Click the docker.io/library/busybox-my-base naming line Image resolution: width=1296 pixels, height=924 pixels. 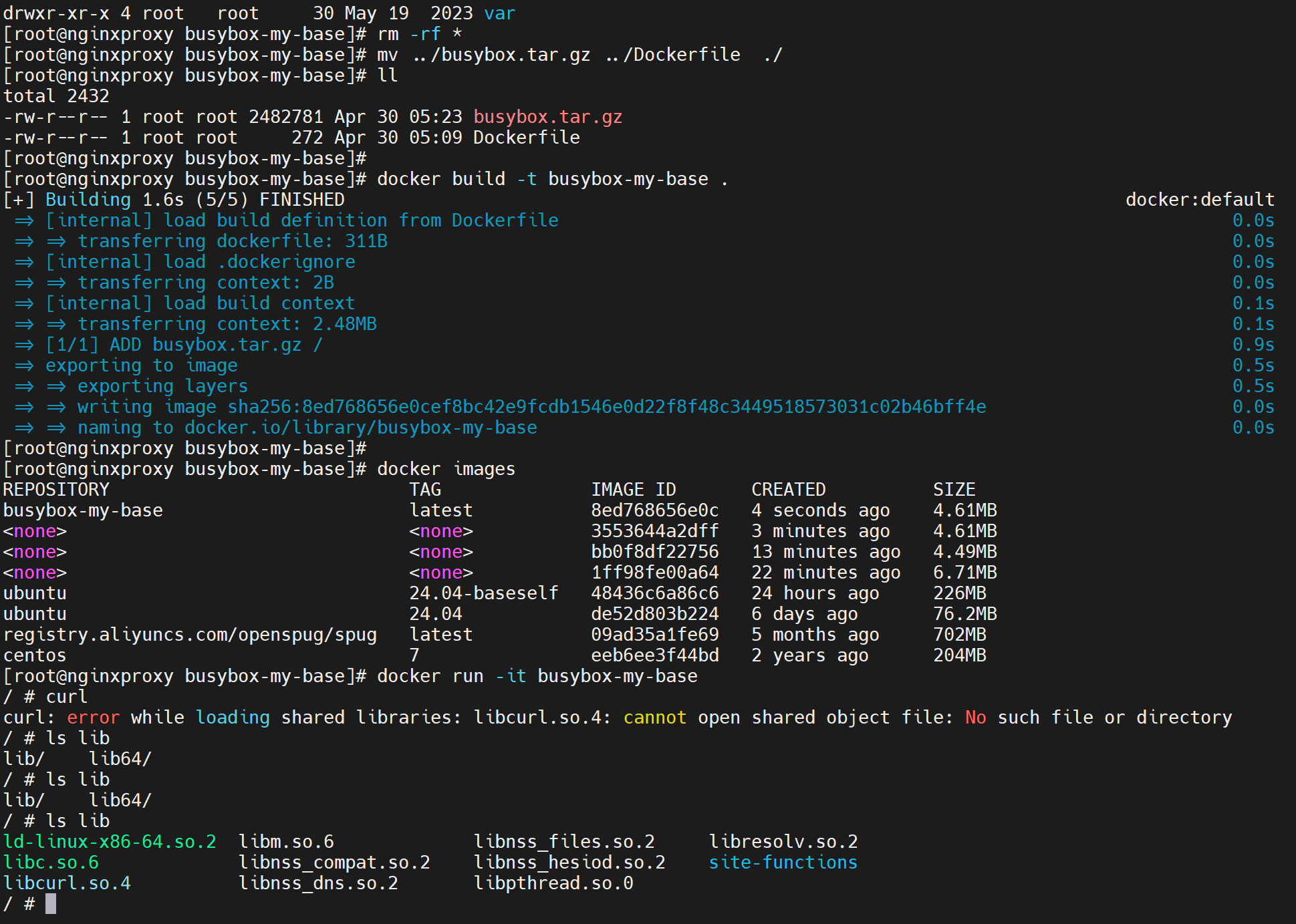(360, 428)
